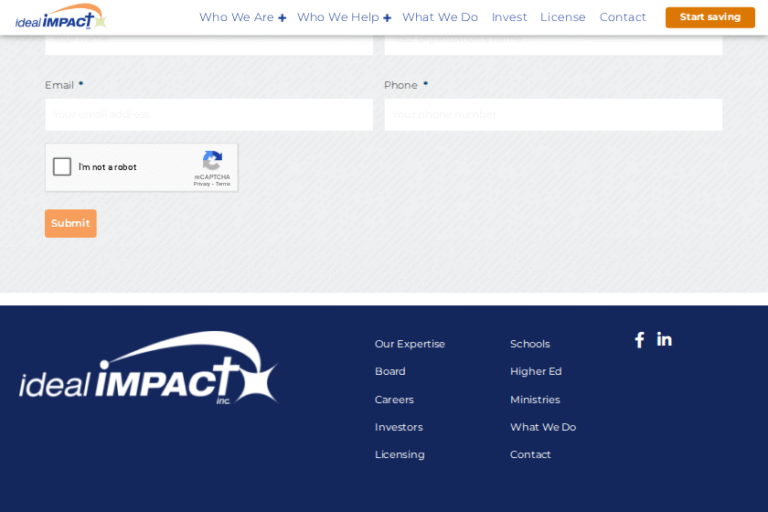Click the white Ideal Impact footer logo

click(148, 370)
